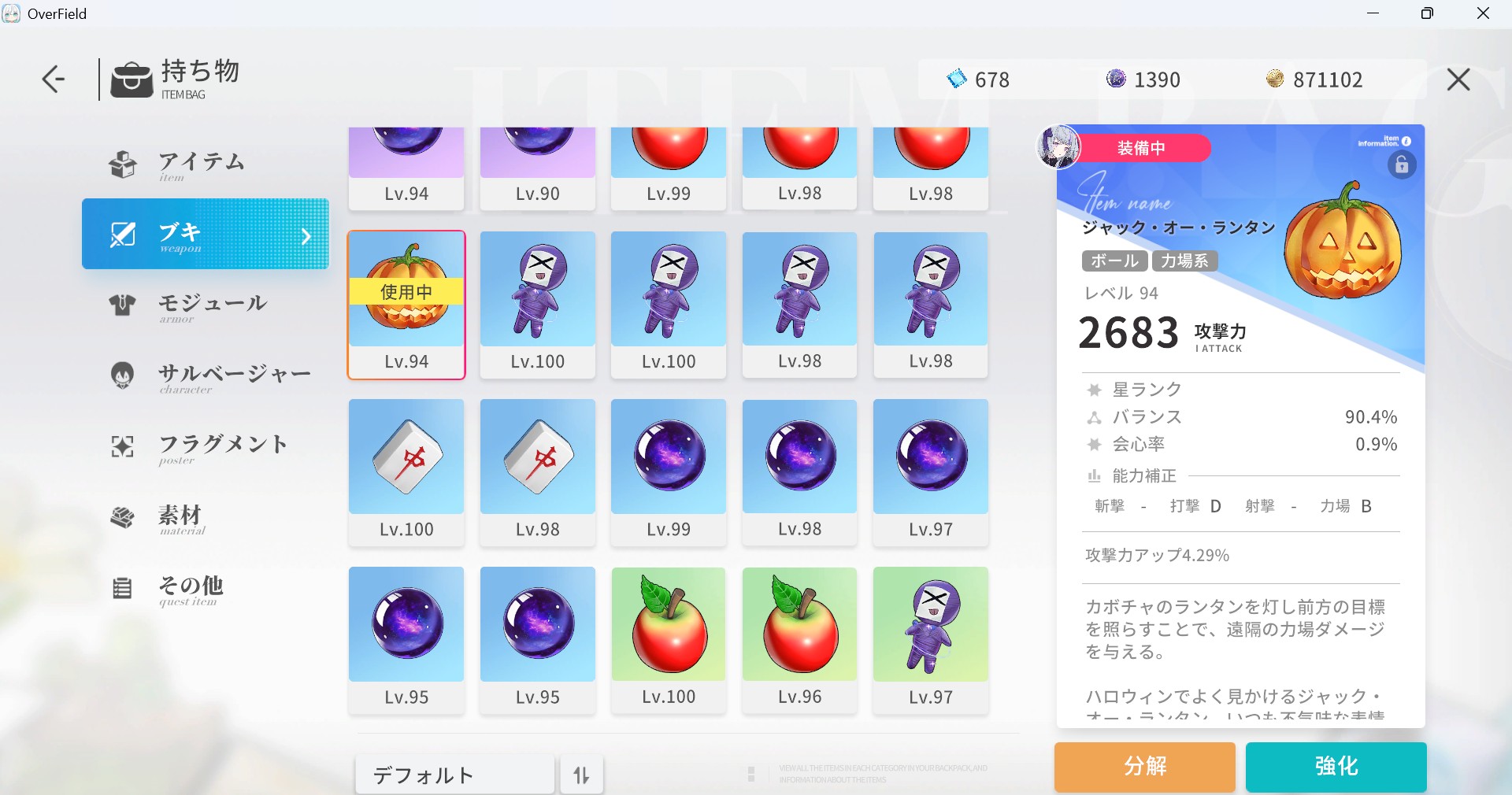Click the 強化 enhance button
The image size is (1512, 795).
tap(1336, 767)
